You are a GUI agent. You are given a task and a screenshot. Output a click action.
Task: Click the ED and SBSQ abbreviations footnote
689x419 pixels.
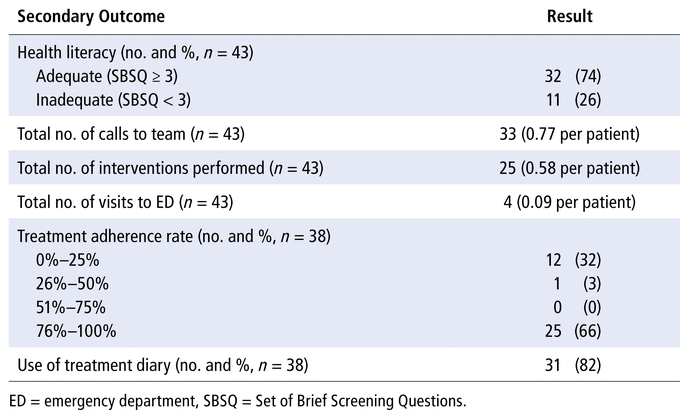tap(237, 402)
